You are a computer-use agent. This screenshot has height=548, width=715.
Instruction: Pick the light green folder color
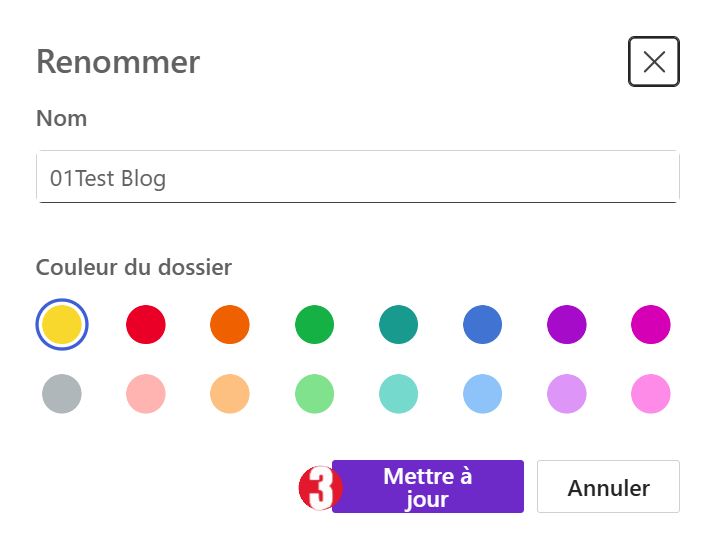pos(314,394)
